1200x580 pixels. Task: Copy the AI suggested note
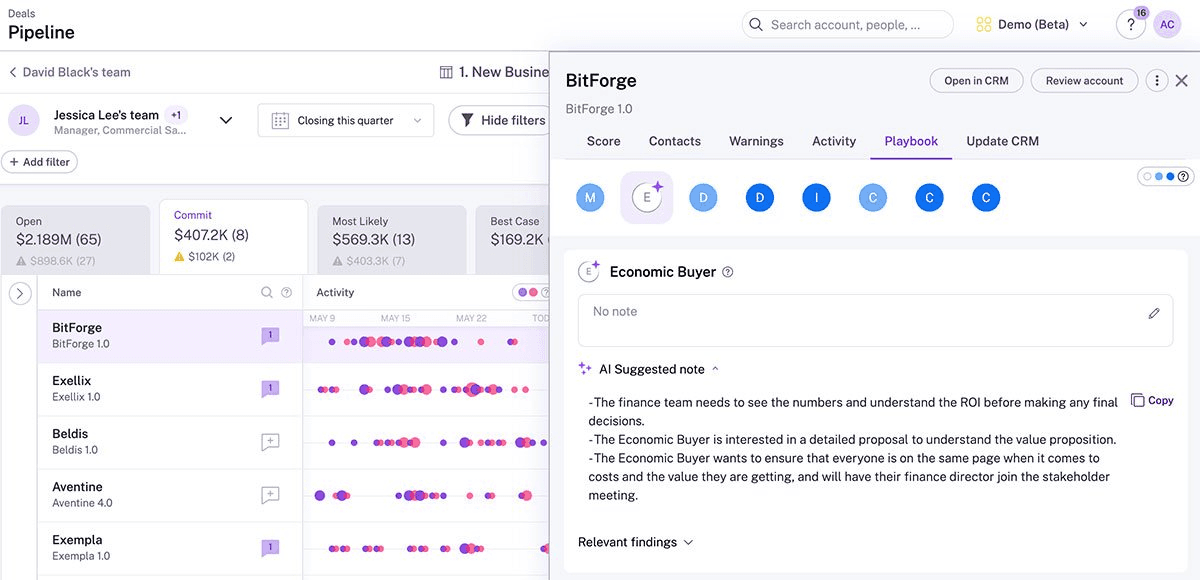1152,400
